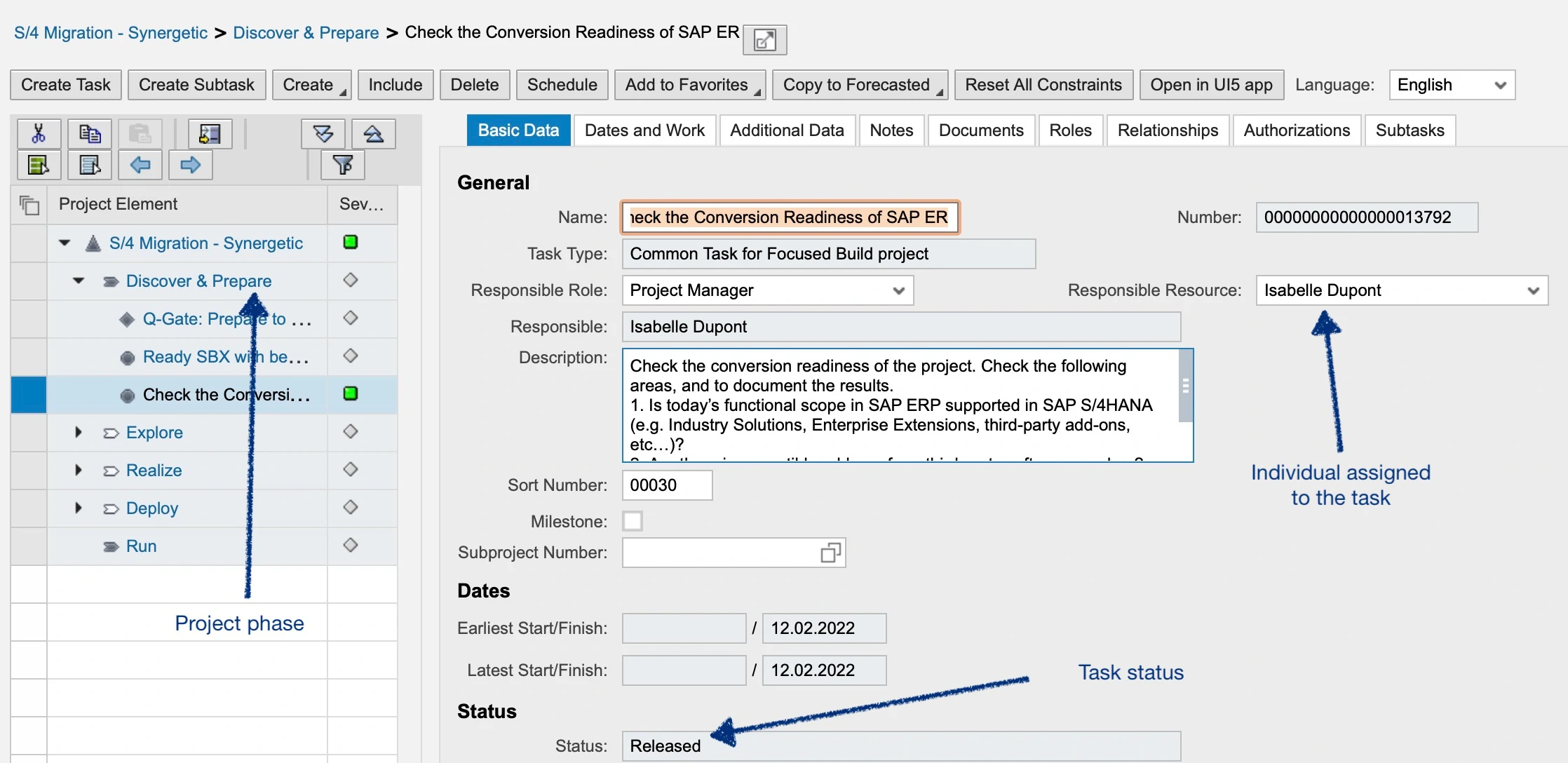Switch to the Subtasks tab

1410,129
